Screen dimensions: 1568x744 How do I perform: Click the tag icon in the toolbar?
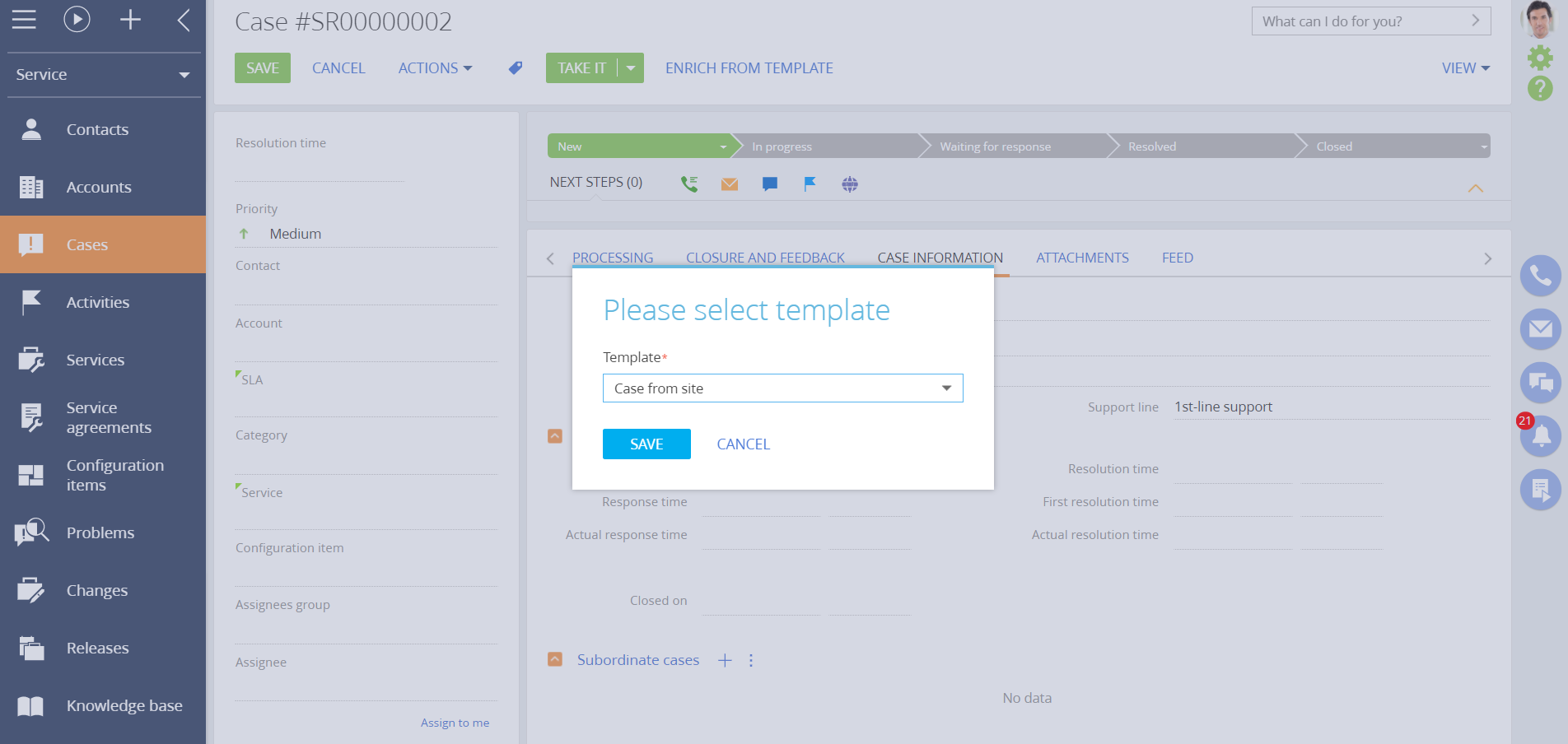[x=516, y=68]
